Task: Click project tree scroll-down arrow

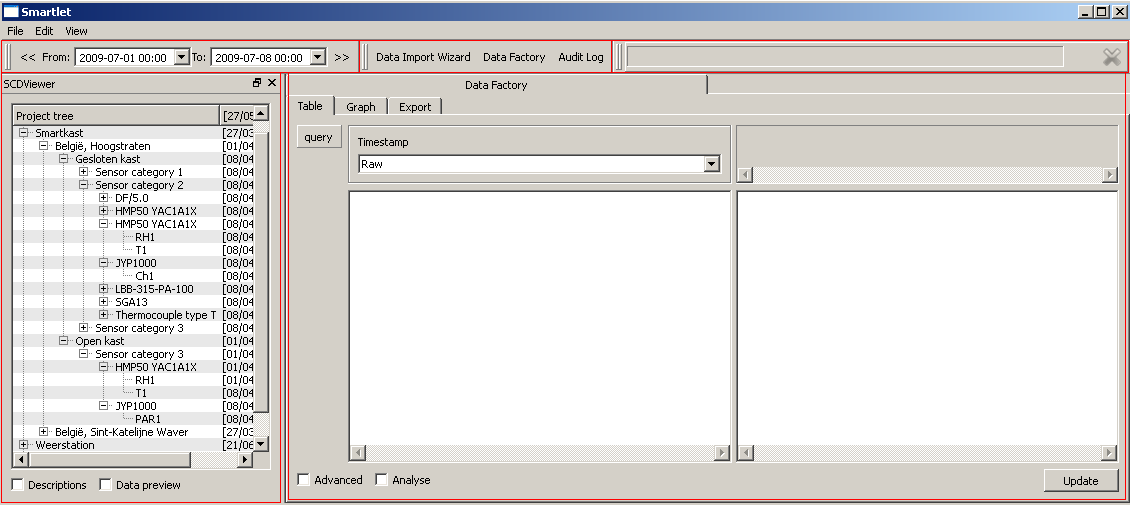Action: pos(262,444)
